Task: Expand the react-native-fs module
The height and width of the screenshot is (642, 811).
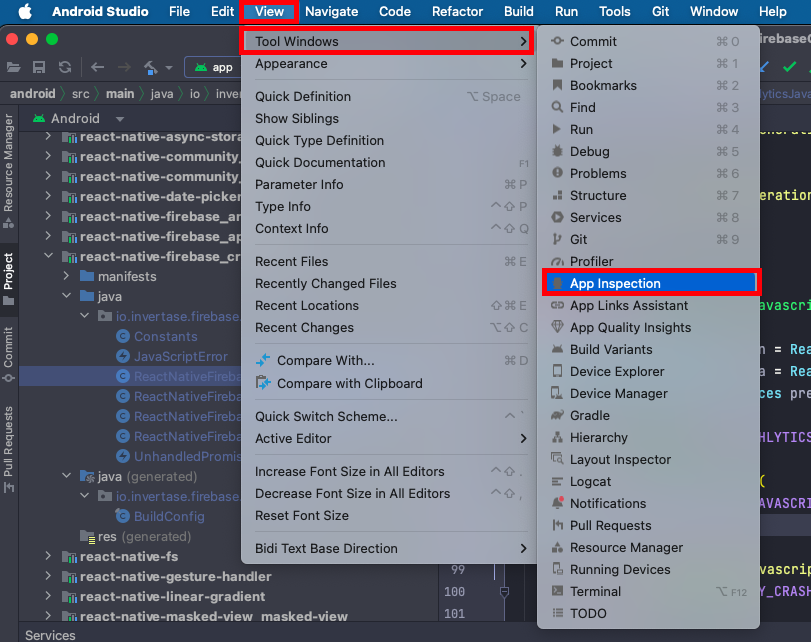Action: pos(48,556)
